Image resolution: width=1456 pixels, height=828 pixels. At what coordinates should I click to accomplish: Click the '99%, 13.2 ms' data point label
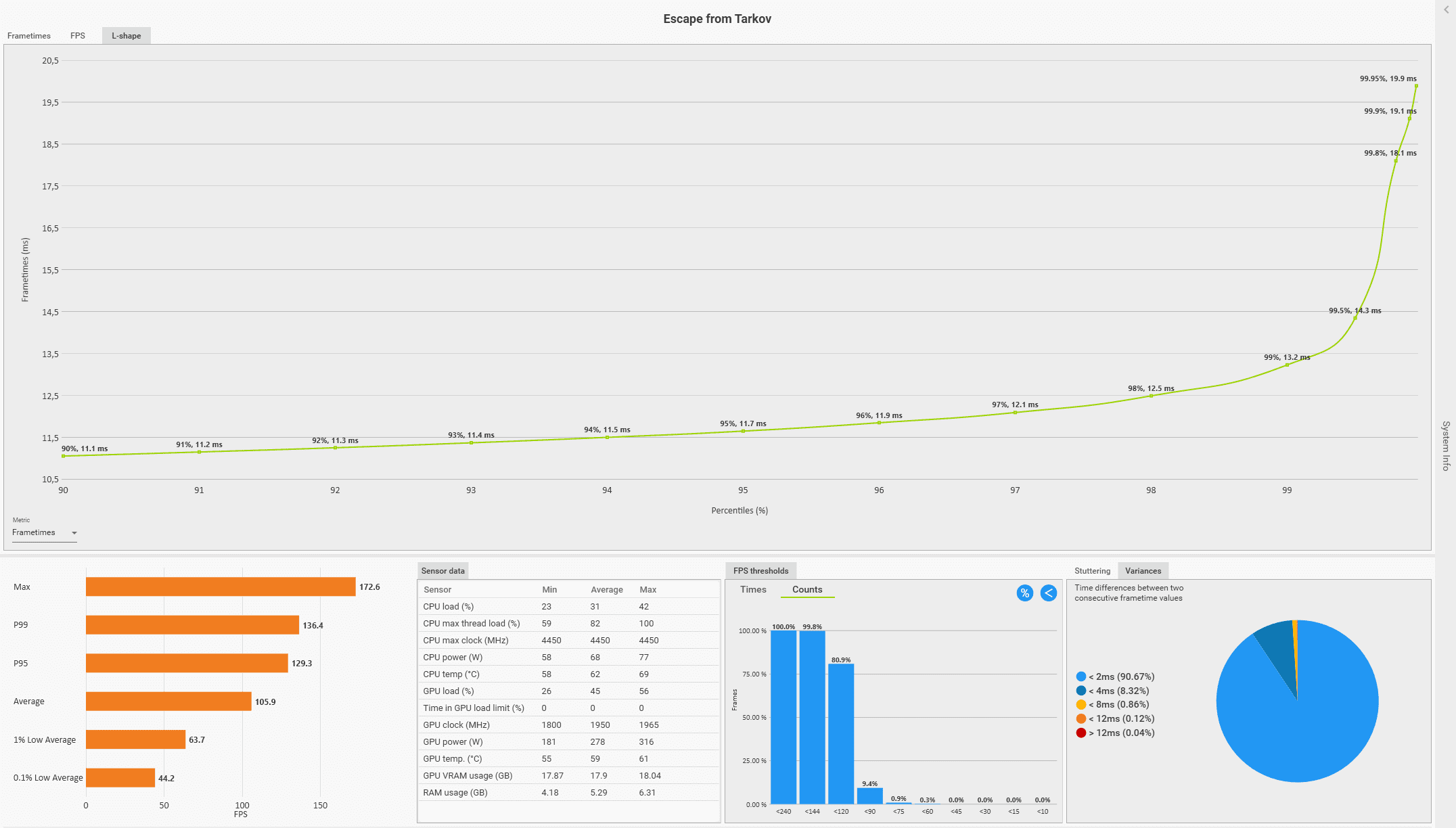[x=1287, y=357]
